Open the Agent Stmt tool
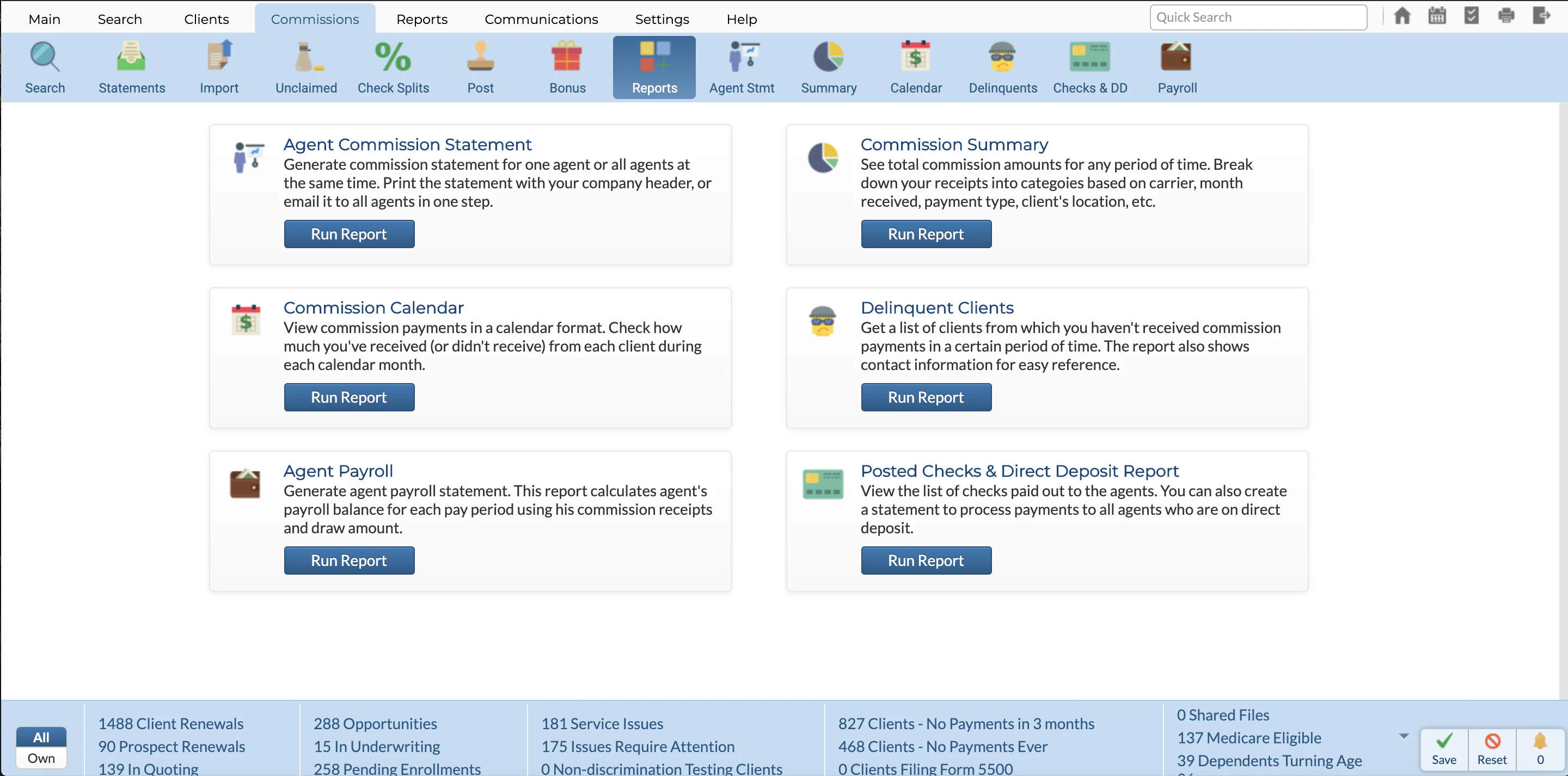1568x776 pixels. tap(742, 67)
